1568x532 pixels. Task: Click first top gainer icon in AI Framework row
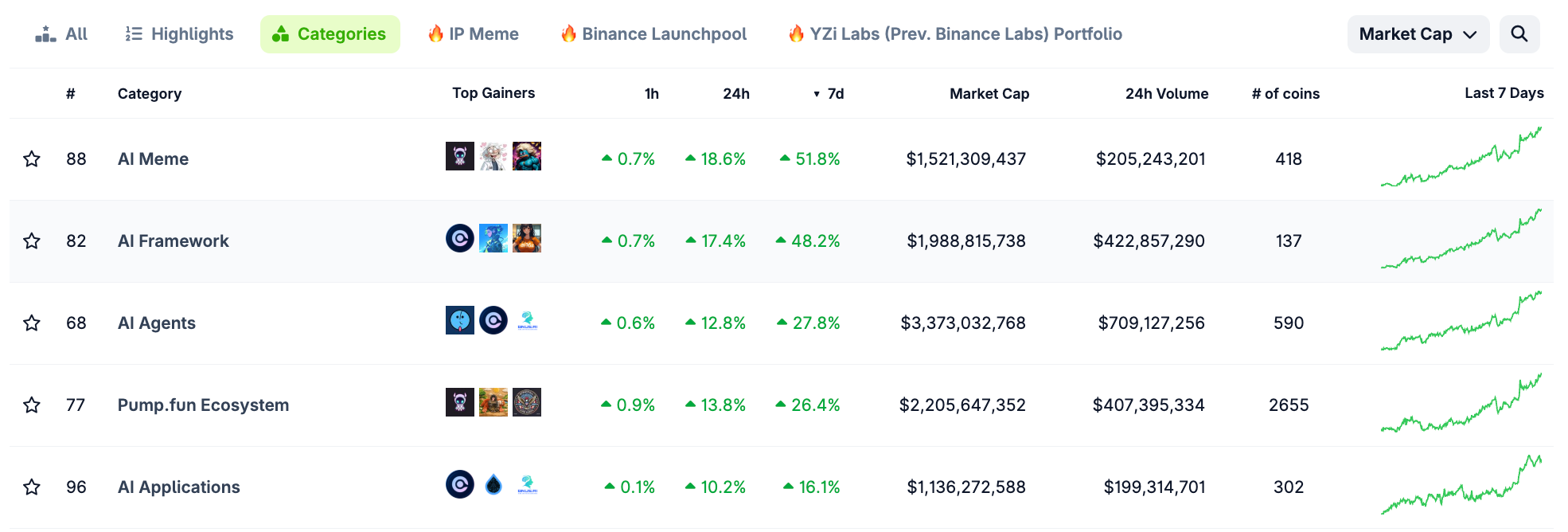click(x=460, y=238)
